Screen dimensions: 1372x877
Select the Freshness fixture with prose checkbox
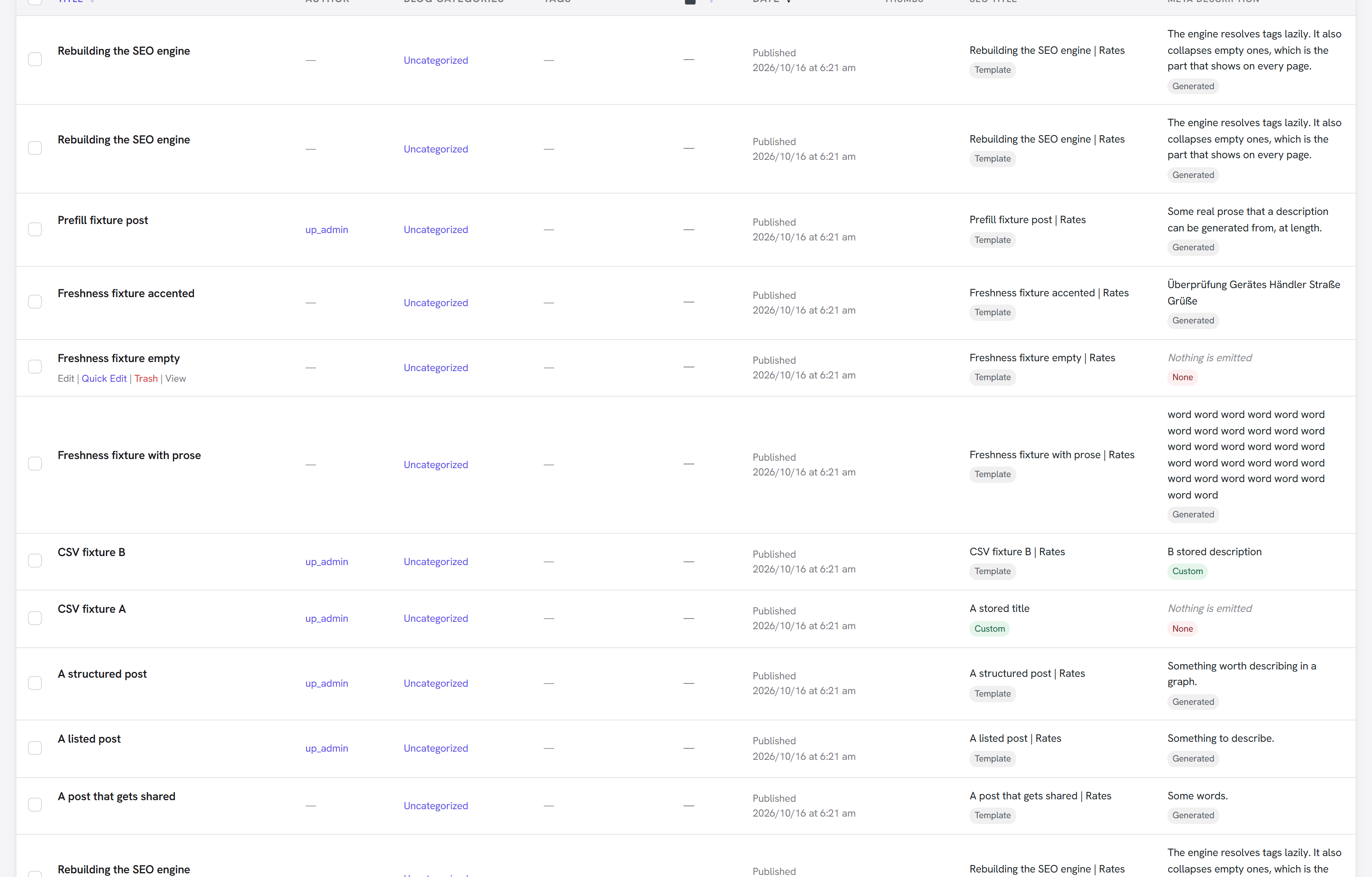coord(35,463)
